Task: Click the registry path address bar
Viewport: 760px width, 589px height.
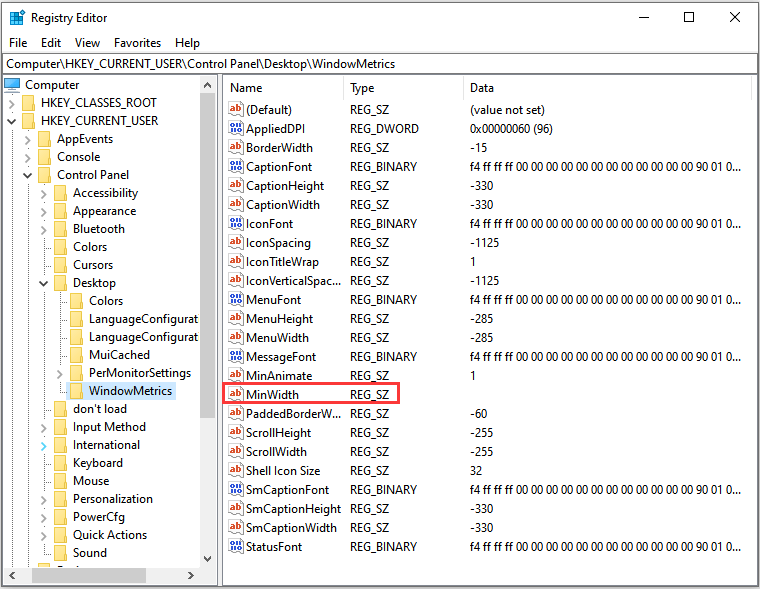Action: tap(380, 64)
